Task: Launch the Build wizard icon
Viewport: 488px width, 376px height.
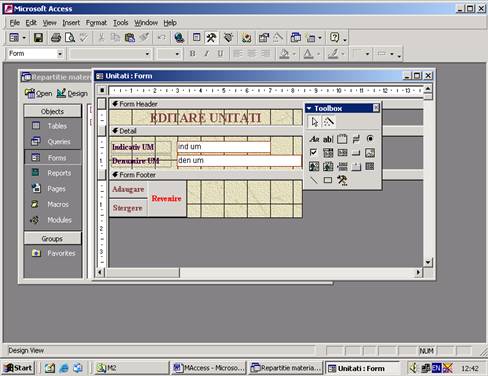Action: (278, 38)
